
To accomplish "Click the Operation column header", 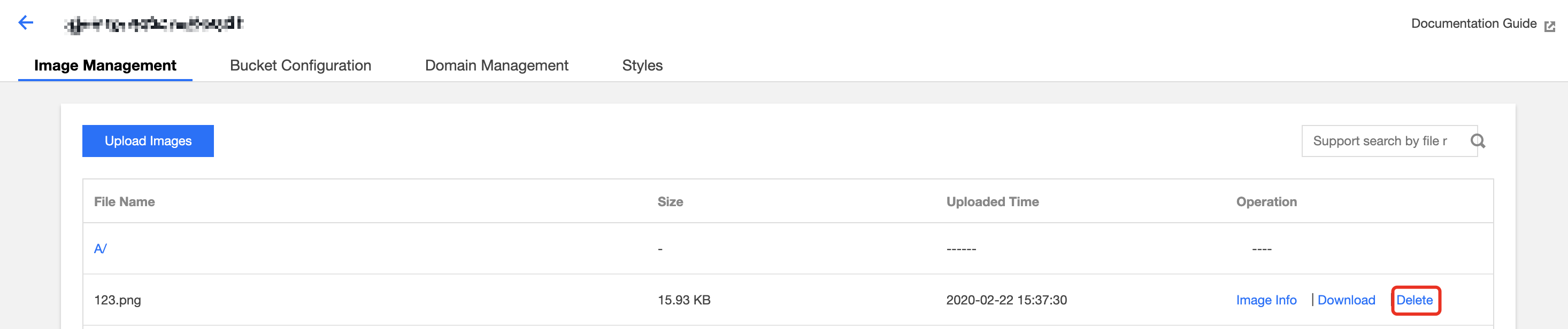I will (1266, 202).
